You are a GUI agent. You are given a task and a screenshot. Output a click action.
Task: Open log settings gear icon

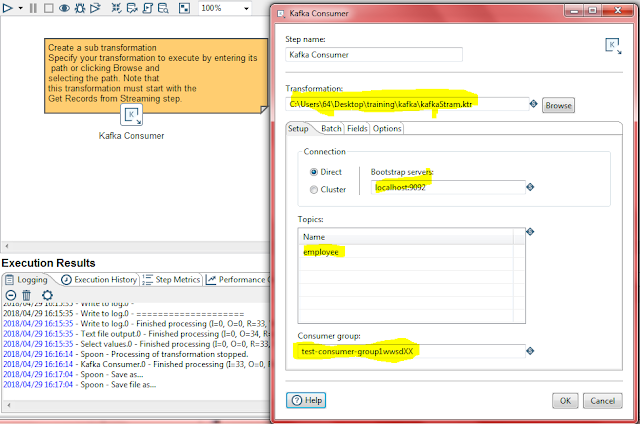tap(47, 295)
